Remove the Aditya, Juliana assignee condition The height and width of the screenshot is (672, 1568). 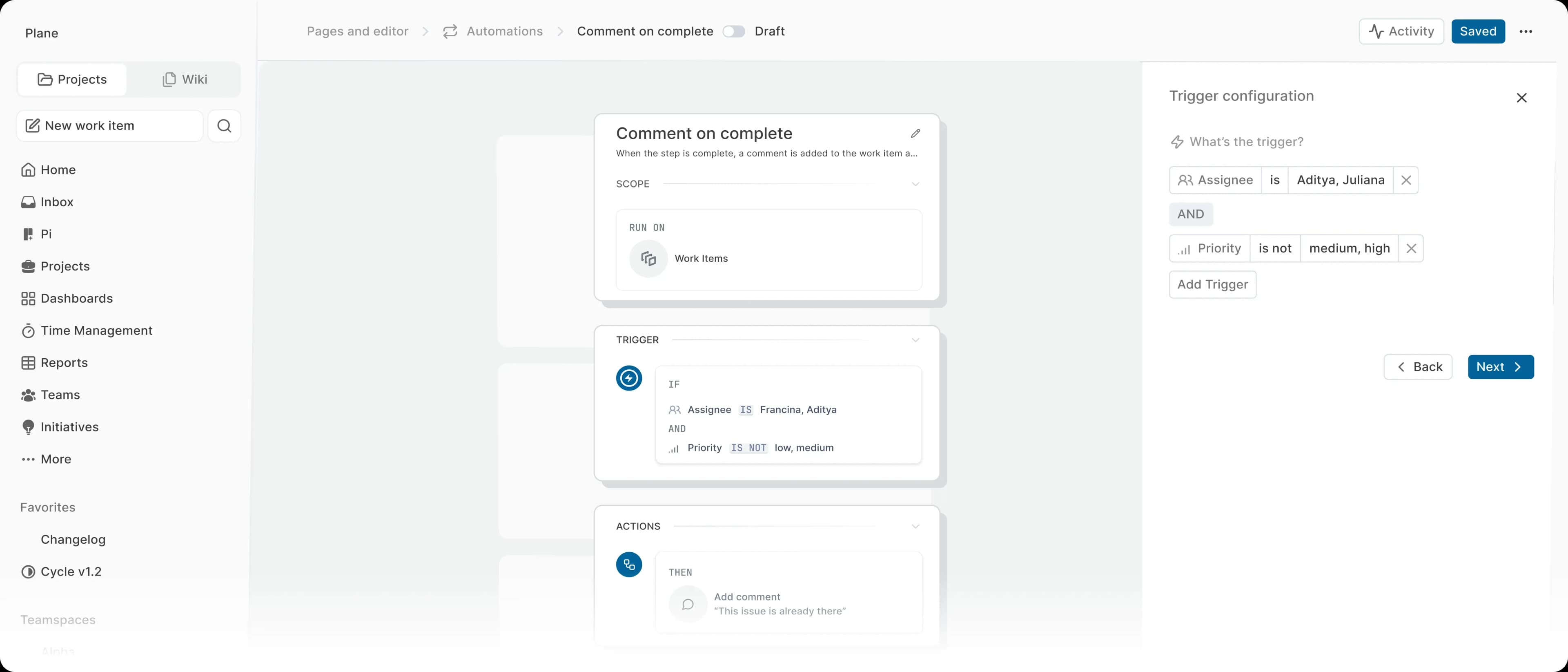(1406, 180)
